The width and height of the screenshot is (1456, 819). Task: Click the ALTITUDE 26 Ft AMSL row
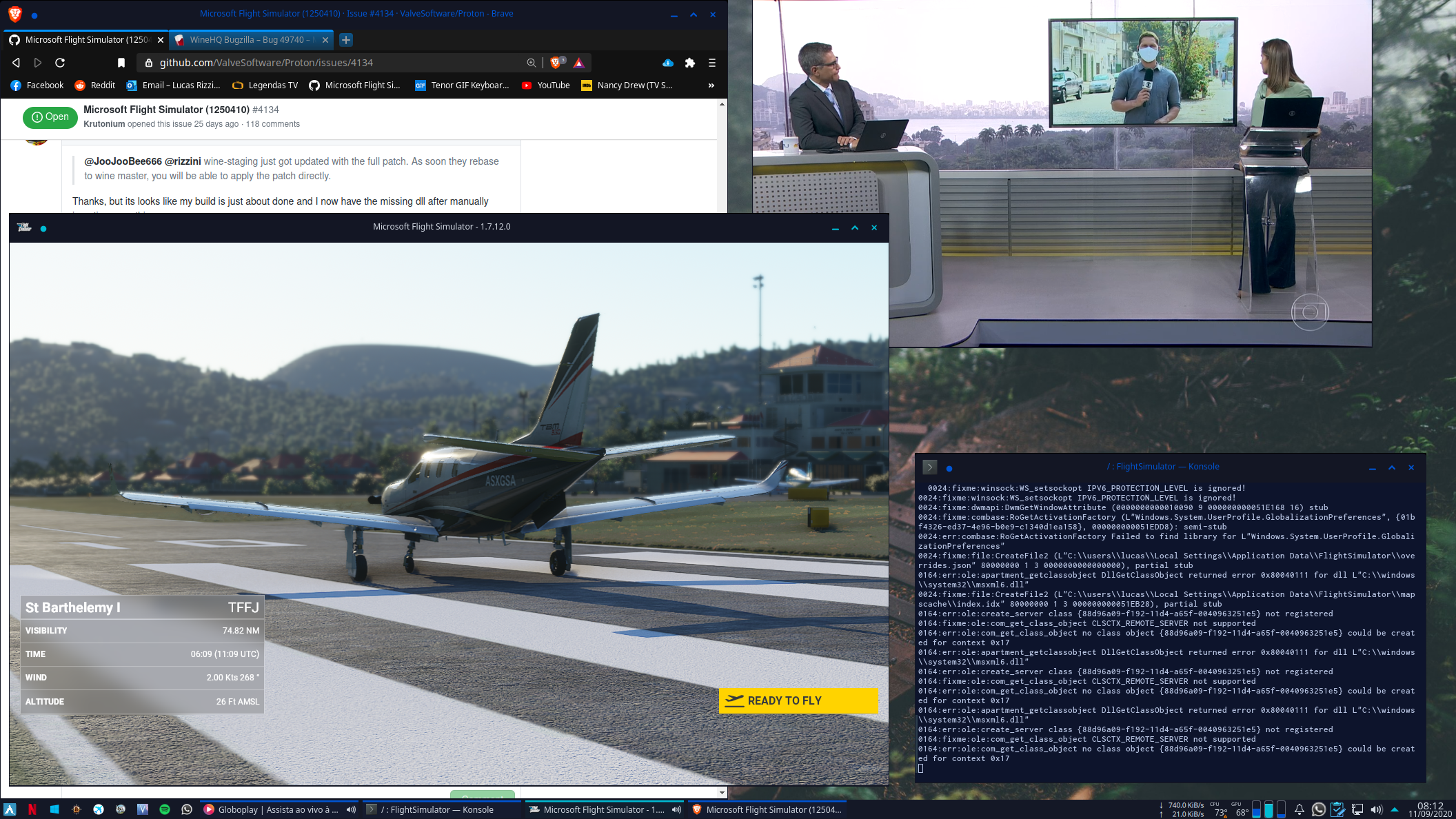[x=142, y=702]
